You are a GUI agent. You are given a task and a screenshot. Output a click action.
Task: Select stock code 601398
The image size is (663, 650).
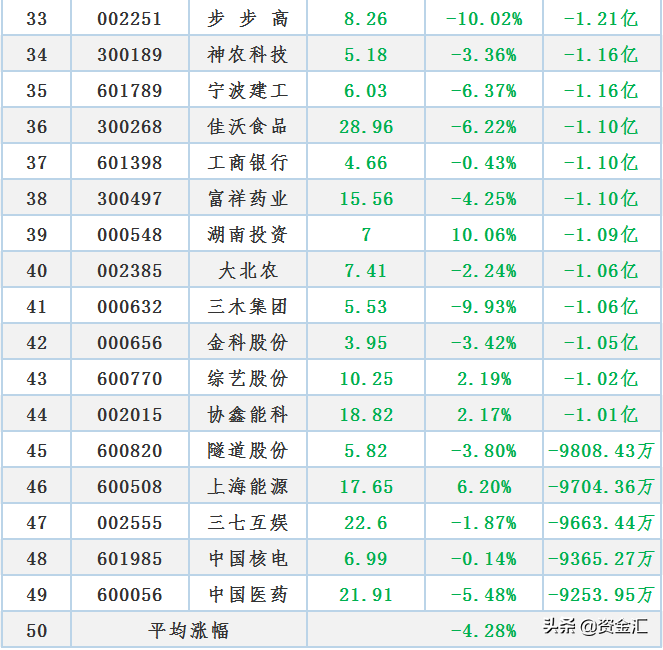(129, 163)
